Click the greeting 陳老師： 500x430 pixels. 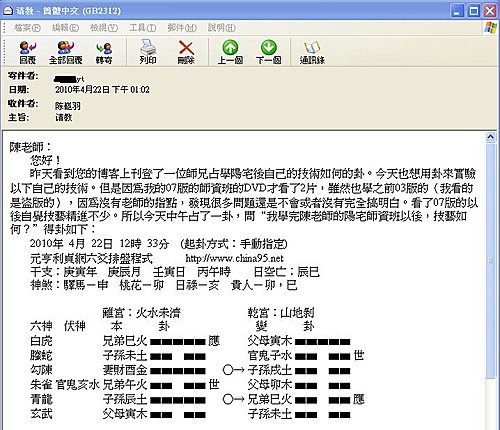coord(31,147)
